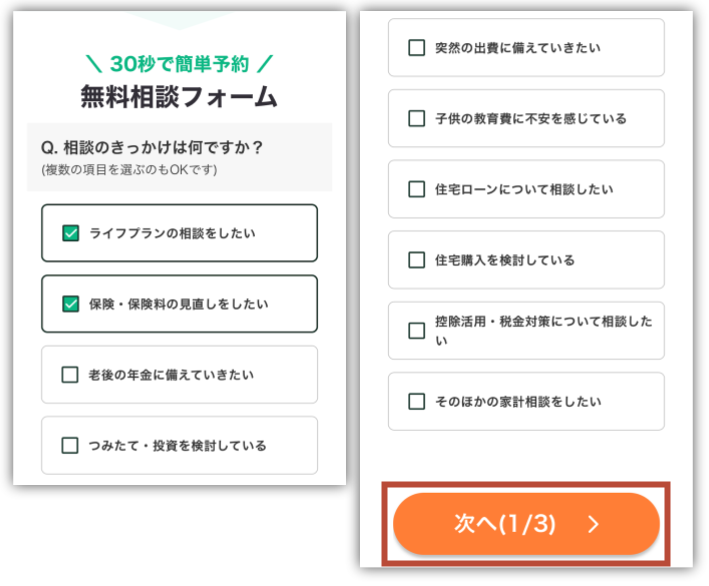Uncheck 保険・保険料の見直しをしたい checkbox
This screenshot has width=709, height=586.
[x=70, y=304]
